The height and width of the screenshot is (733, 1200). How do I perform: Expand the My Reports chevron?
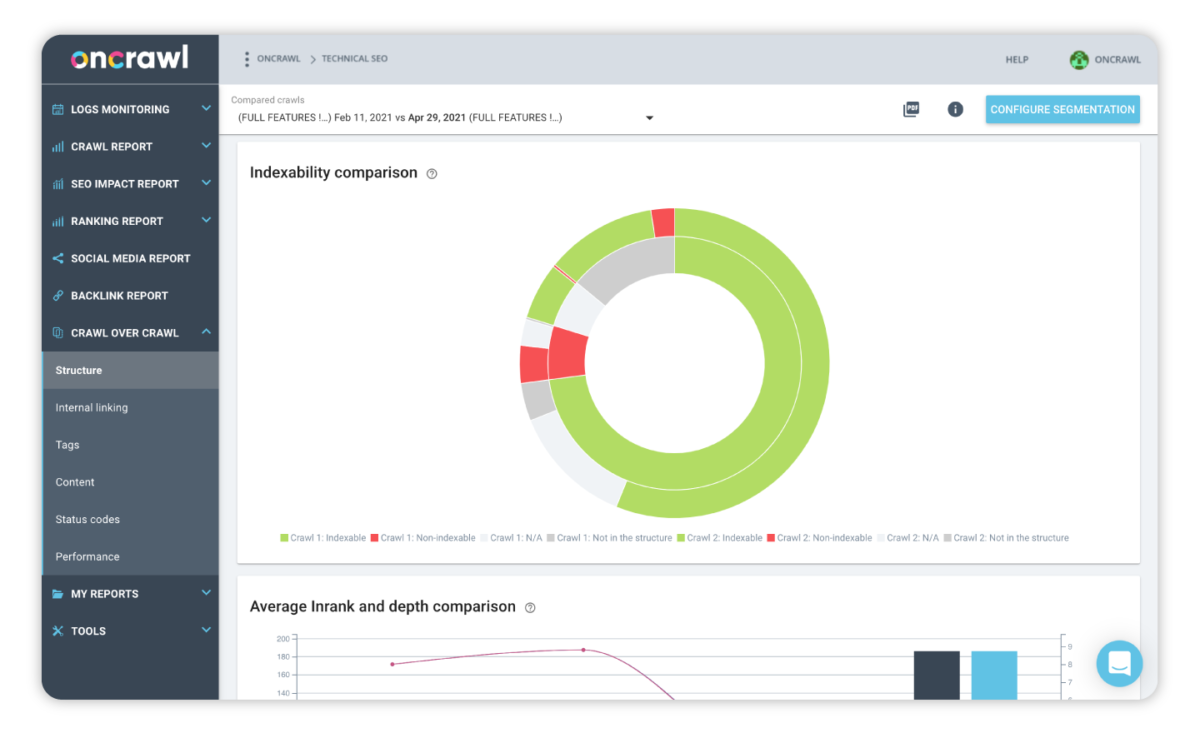(x=206, y=593)
